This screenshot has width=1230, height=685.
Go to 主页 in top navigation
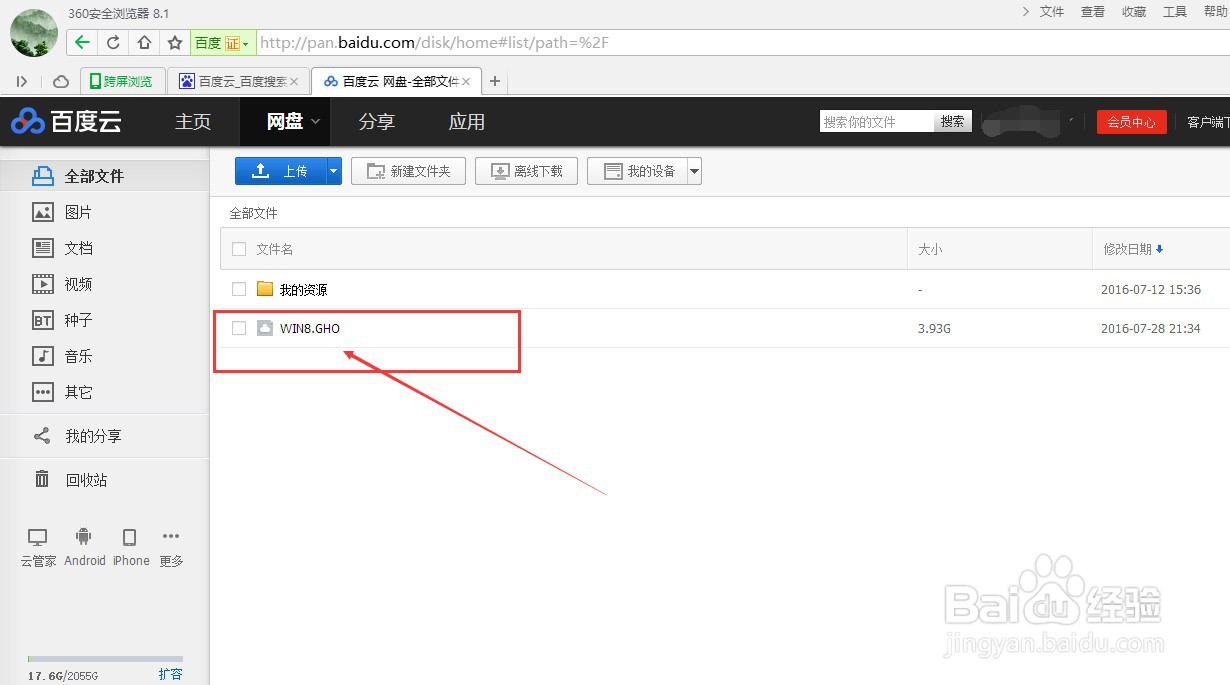click(193, 122)
